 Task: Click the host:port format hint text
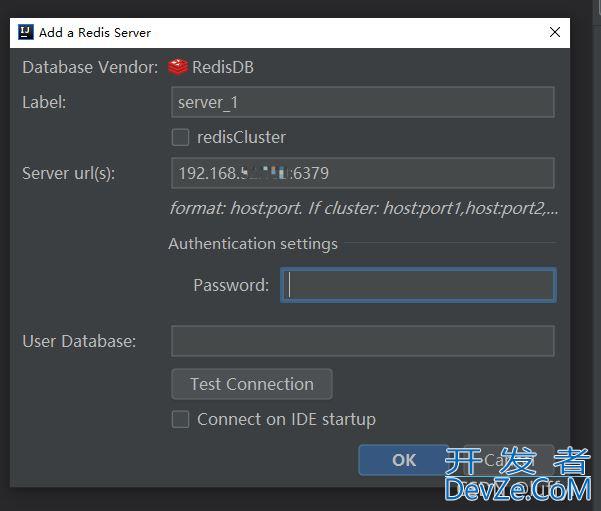coord(363,208)
